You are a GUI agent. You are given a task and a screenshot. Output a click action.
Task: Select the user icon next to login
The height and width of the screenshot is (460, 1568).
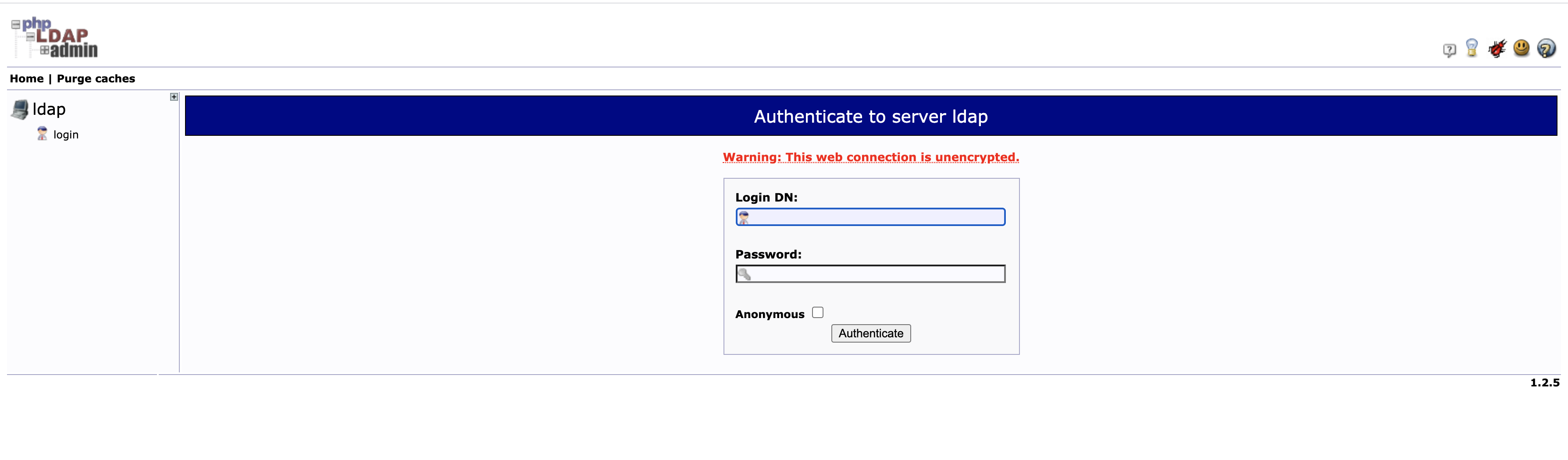pos(41,133)
